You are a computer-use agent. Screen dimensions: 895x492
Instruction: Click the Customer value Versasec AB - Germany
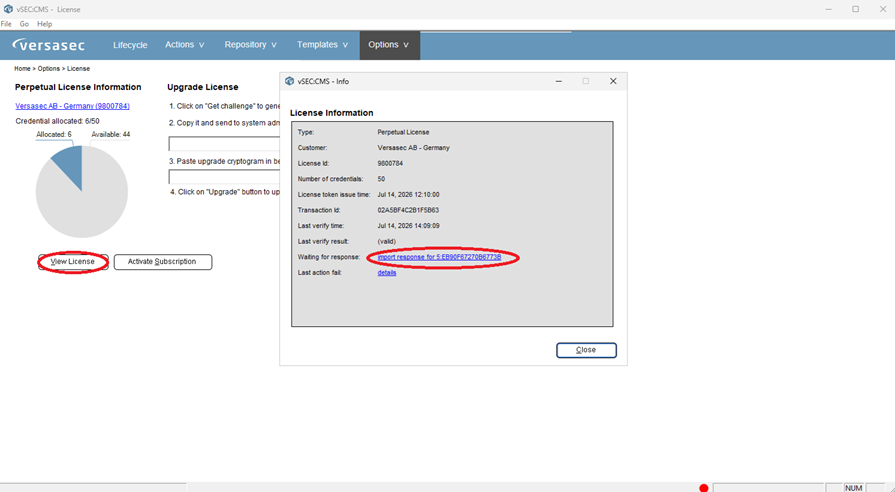[x=414, y=148]
